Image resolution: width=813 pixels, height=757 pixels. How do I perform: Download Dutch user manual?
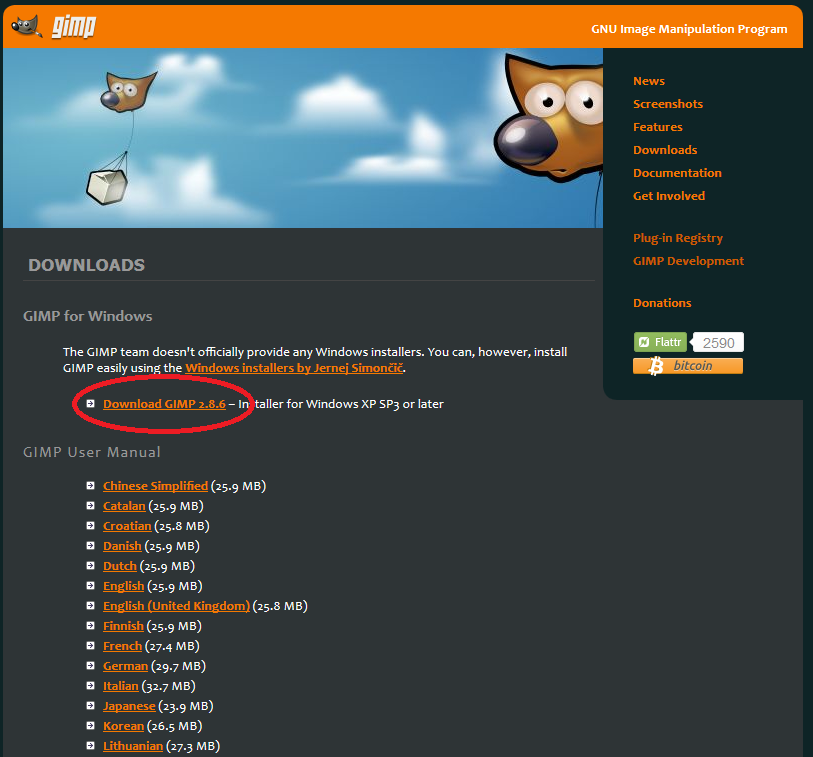pyautogui.click(x=120, y=566)
